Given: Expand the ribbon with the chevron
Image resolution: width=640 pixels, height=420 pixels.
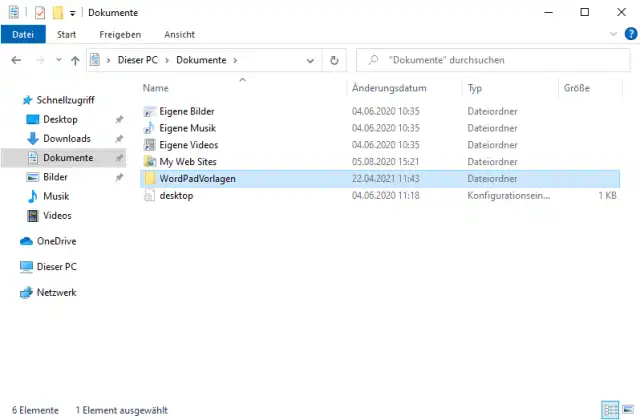Looking at the screenshot, I should click(x=613, y=34).
